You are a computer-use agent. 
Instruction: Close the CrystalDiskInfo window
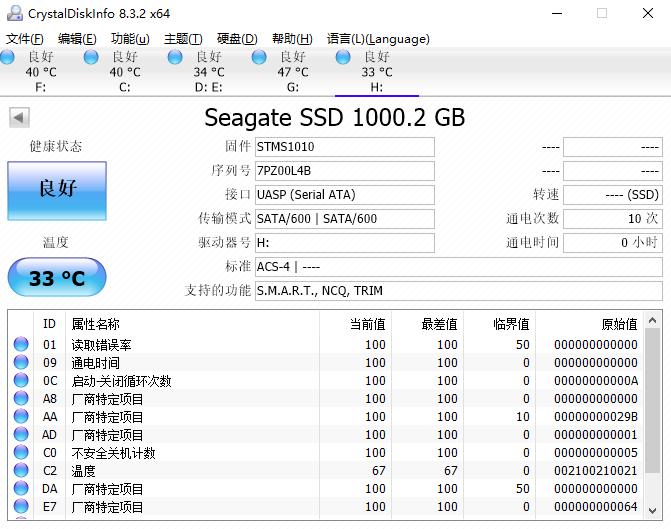click(648, 13)
